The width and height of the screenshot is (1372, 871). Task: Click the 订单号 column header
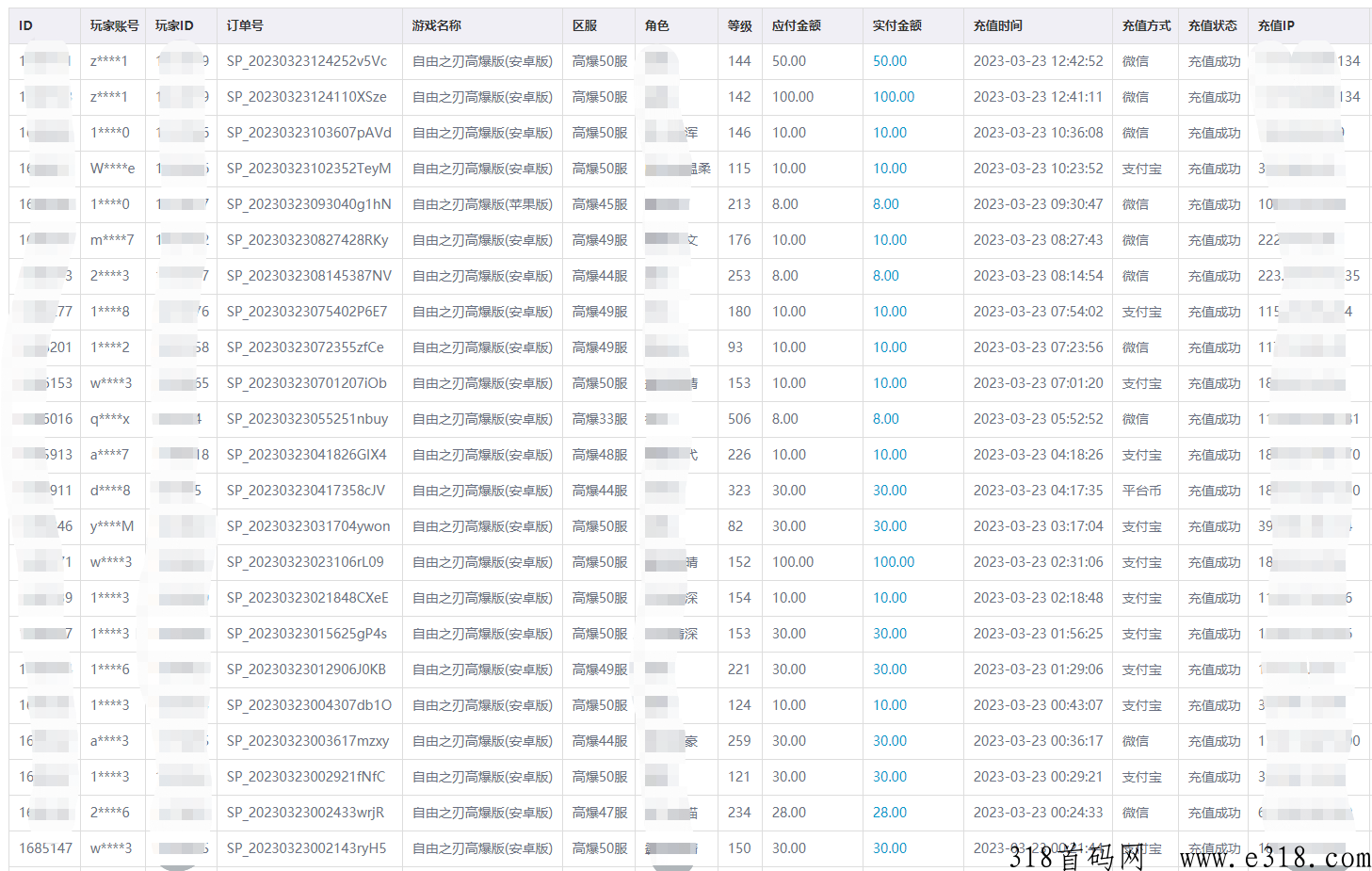(x=245, y=25)
